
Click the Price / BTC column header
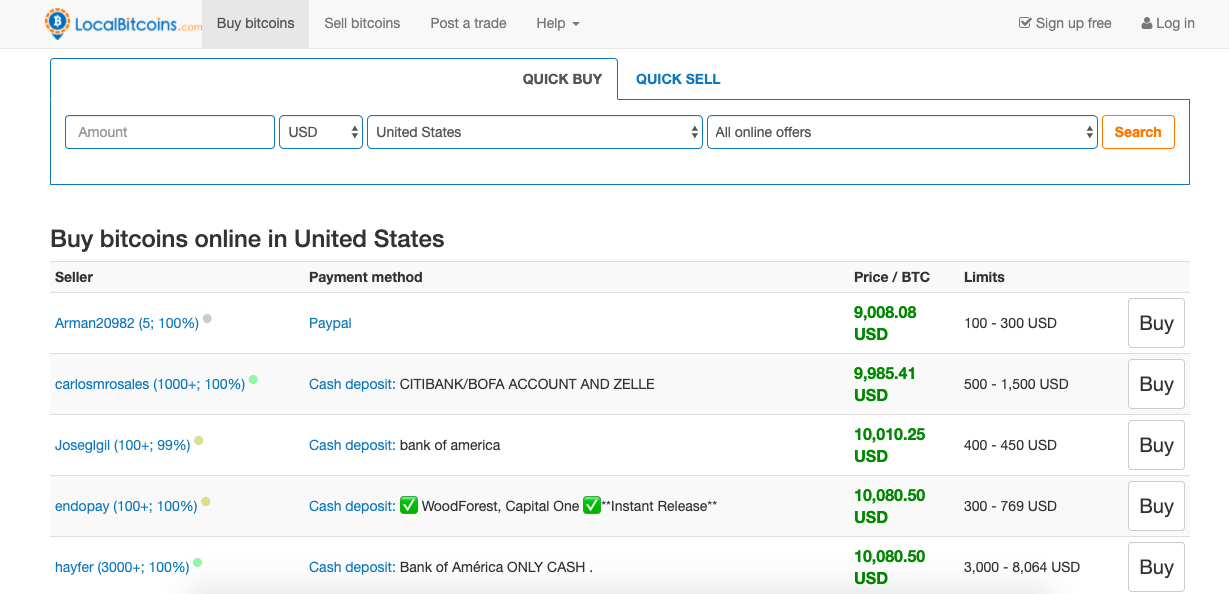point(892,277)
